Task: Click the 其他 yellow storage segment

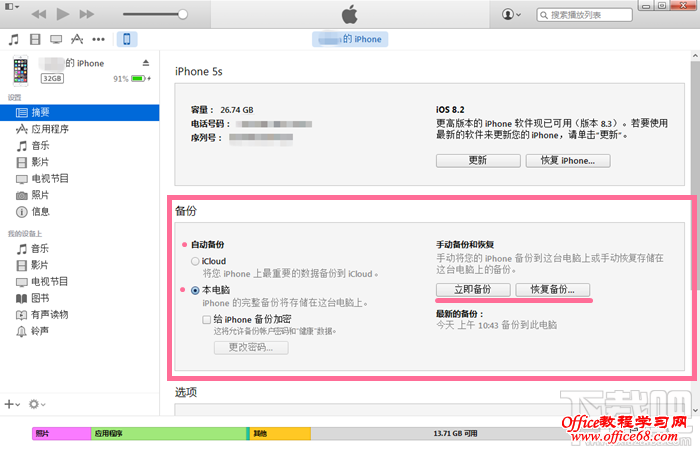Action: (x=280, y=434)
